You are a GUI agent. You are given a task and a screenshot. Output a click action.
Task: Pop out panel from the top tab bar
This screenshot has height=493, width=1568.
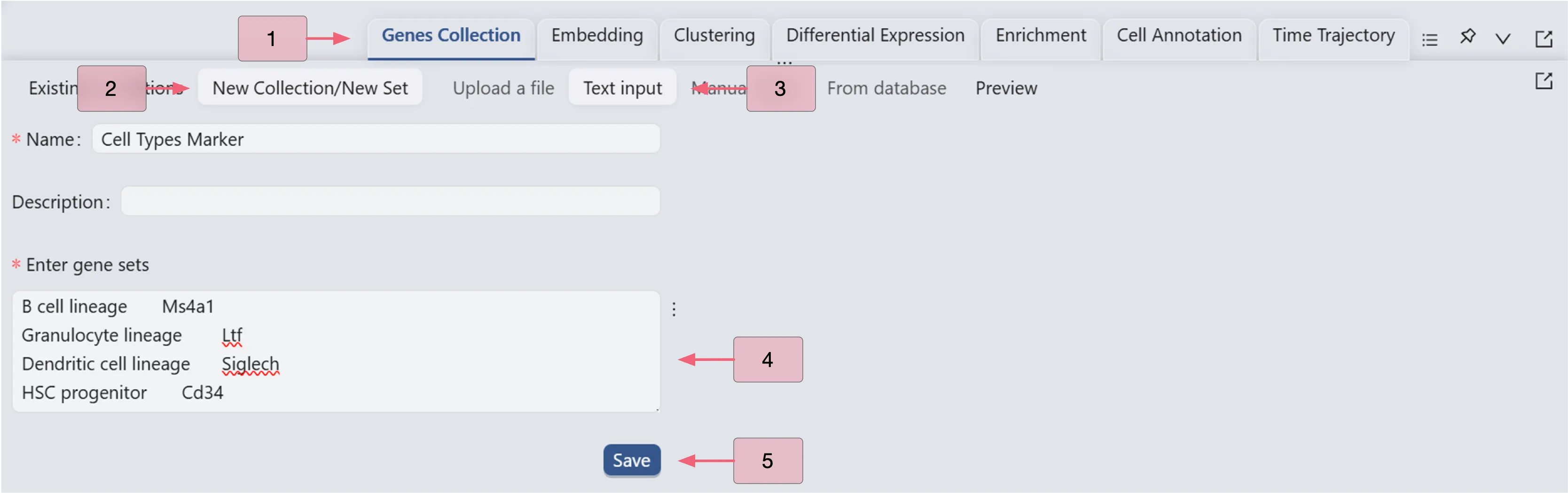1544,39
